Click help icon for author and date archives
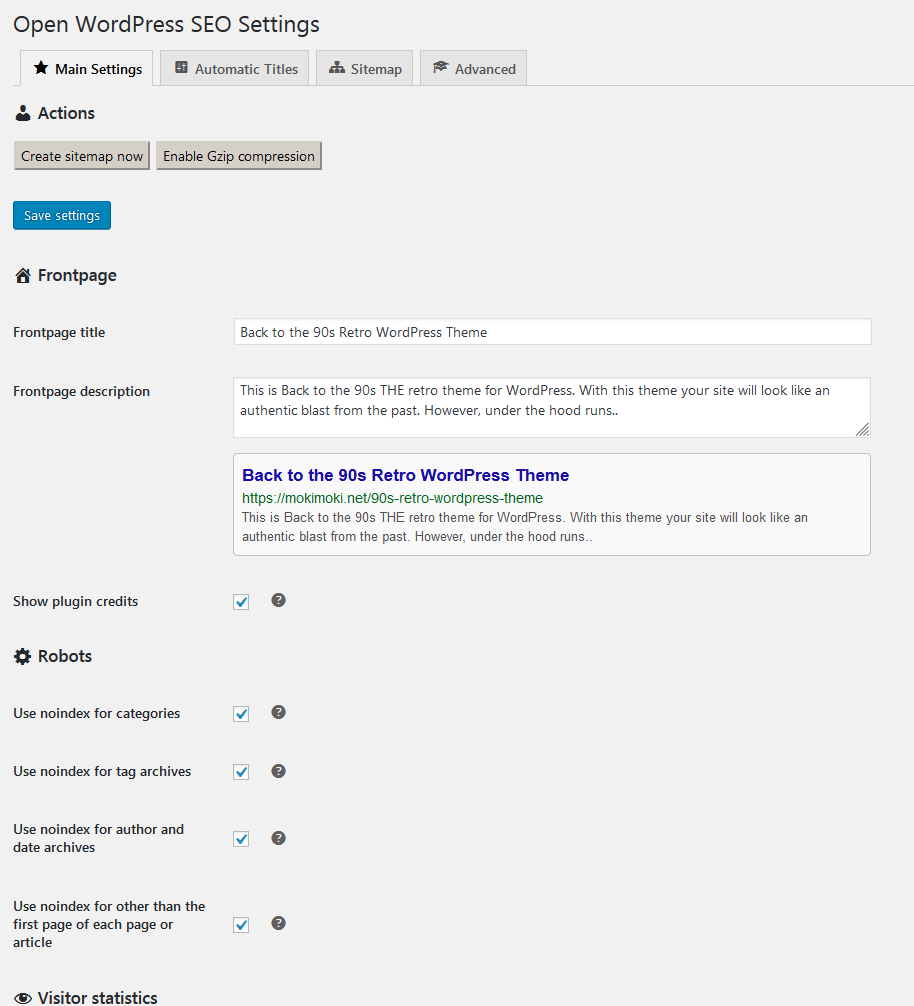 [279, 838]
